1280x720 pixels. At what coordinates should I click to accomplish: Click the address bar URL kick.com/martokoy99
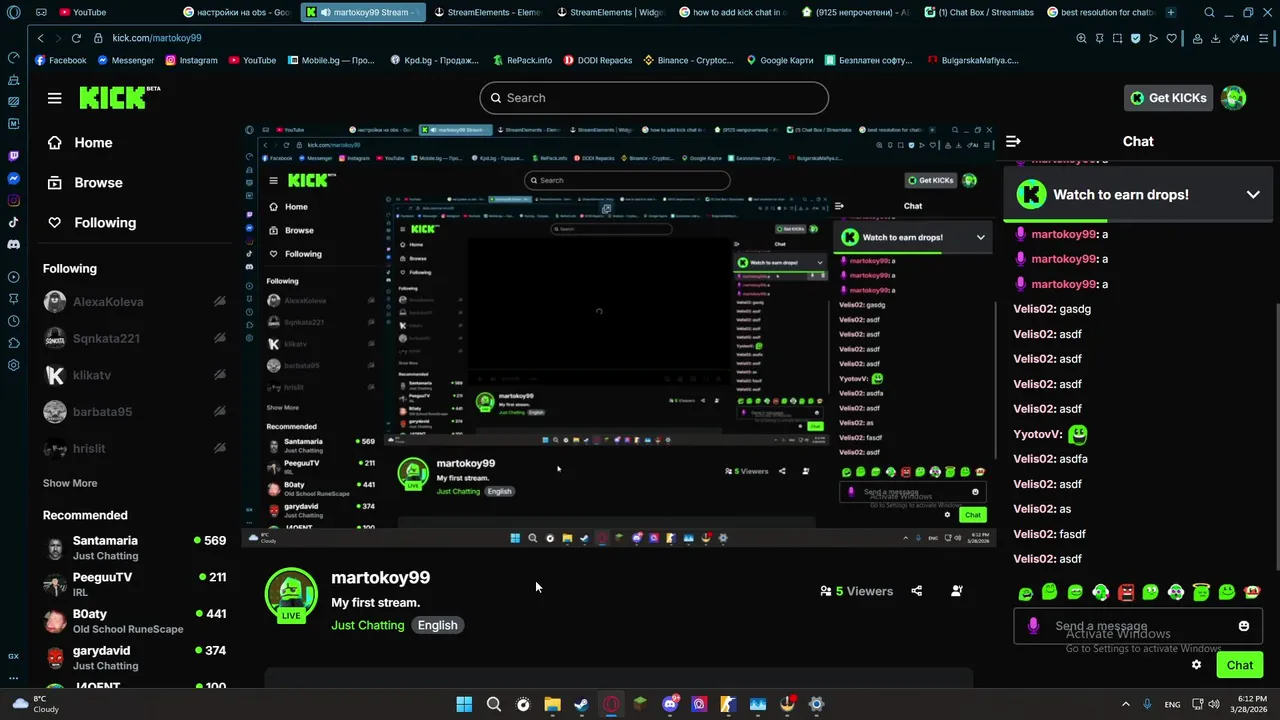157,38
